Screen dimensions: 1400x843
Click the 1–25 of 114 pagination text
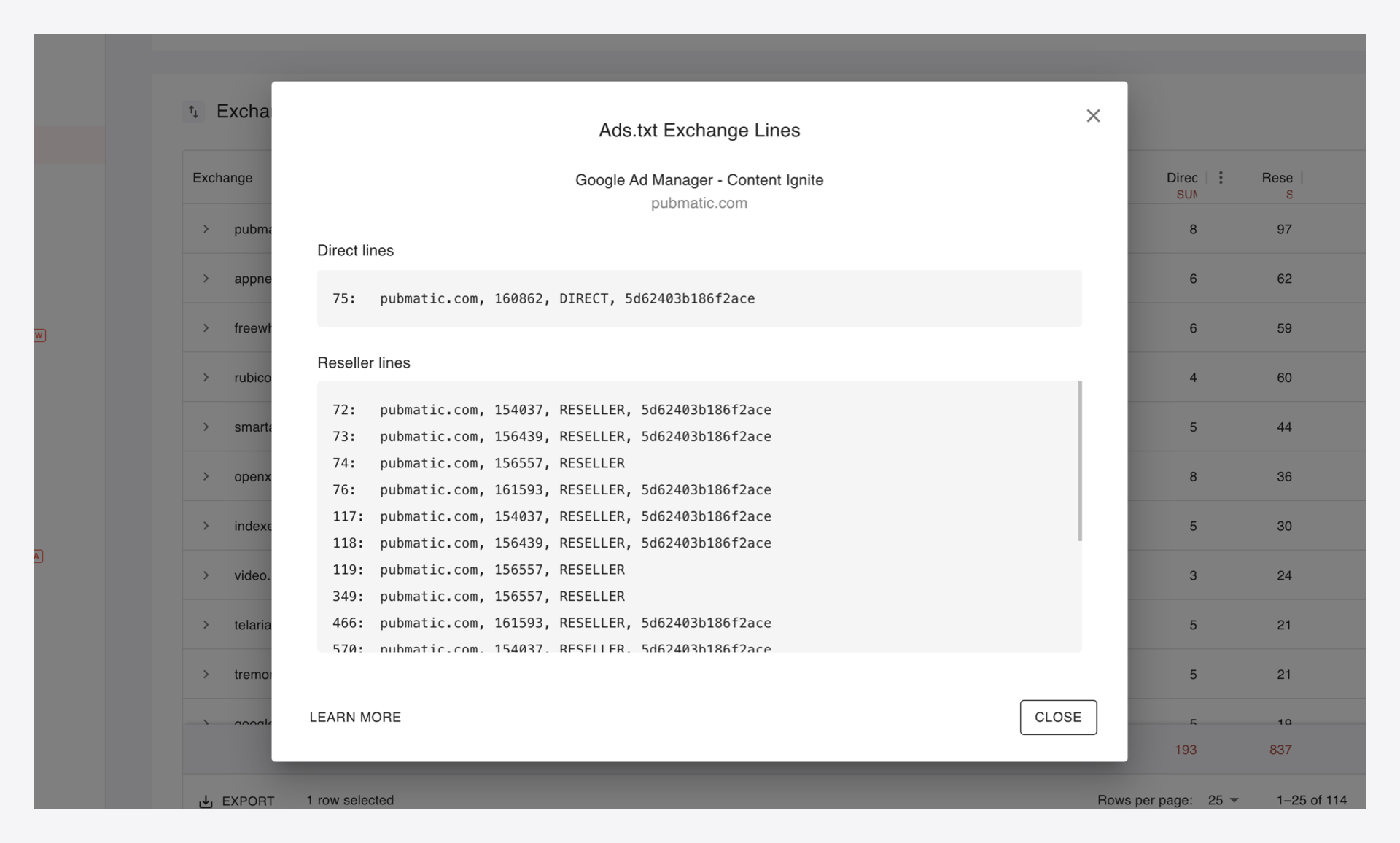1312,800
